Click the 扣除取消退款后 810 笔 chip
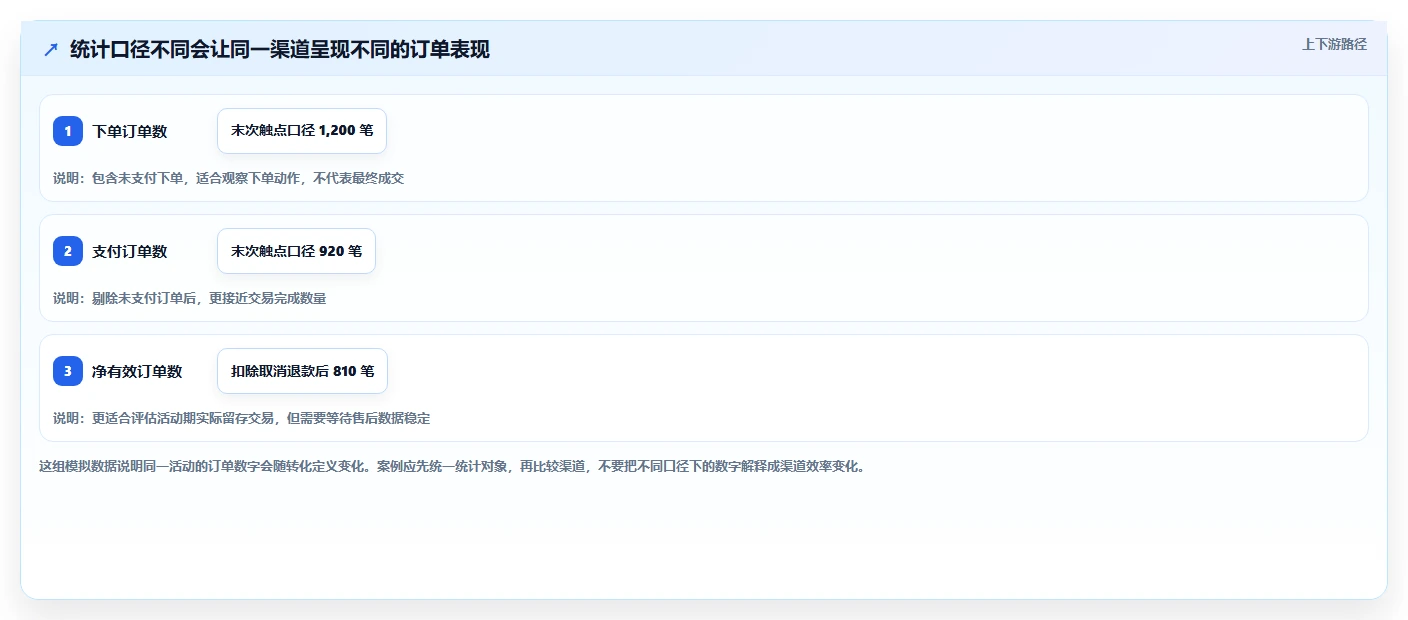Viewport: 1408px width, 620px height. (x=302, y=371)
